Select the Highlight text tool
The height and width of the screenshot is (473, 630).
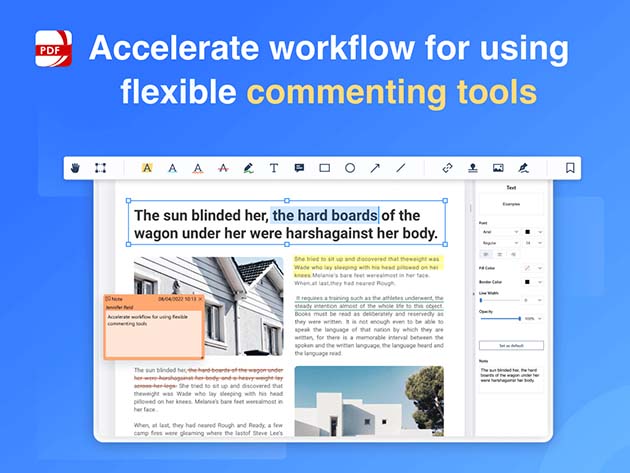tap(147, 168)
